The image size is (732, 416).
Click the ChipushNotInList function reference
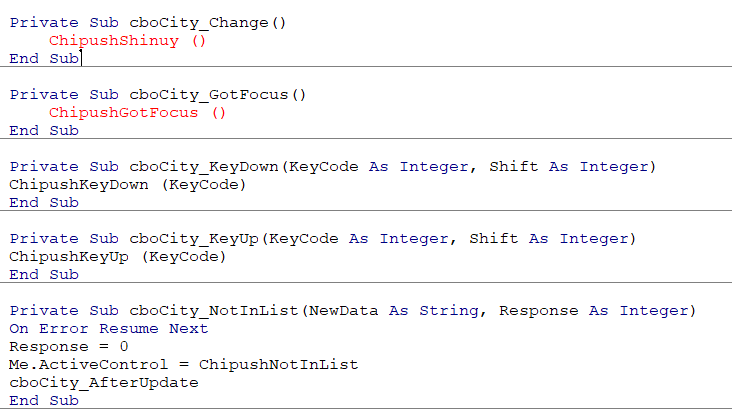[x=278, y=365]
